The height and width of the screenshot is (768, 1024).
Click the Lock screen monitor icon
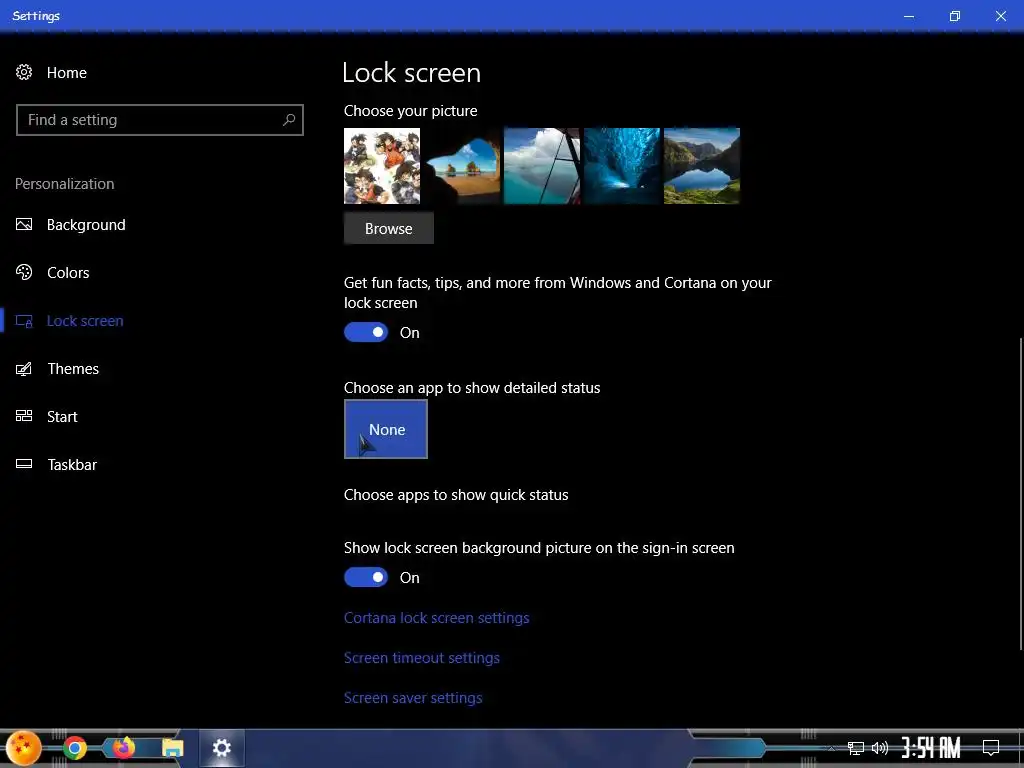(24, 321)
